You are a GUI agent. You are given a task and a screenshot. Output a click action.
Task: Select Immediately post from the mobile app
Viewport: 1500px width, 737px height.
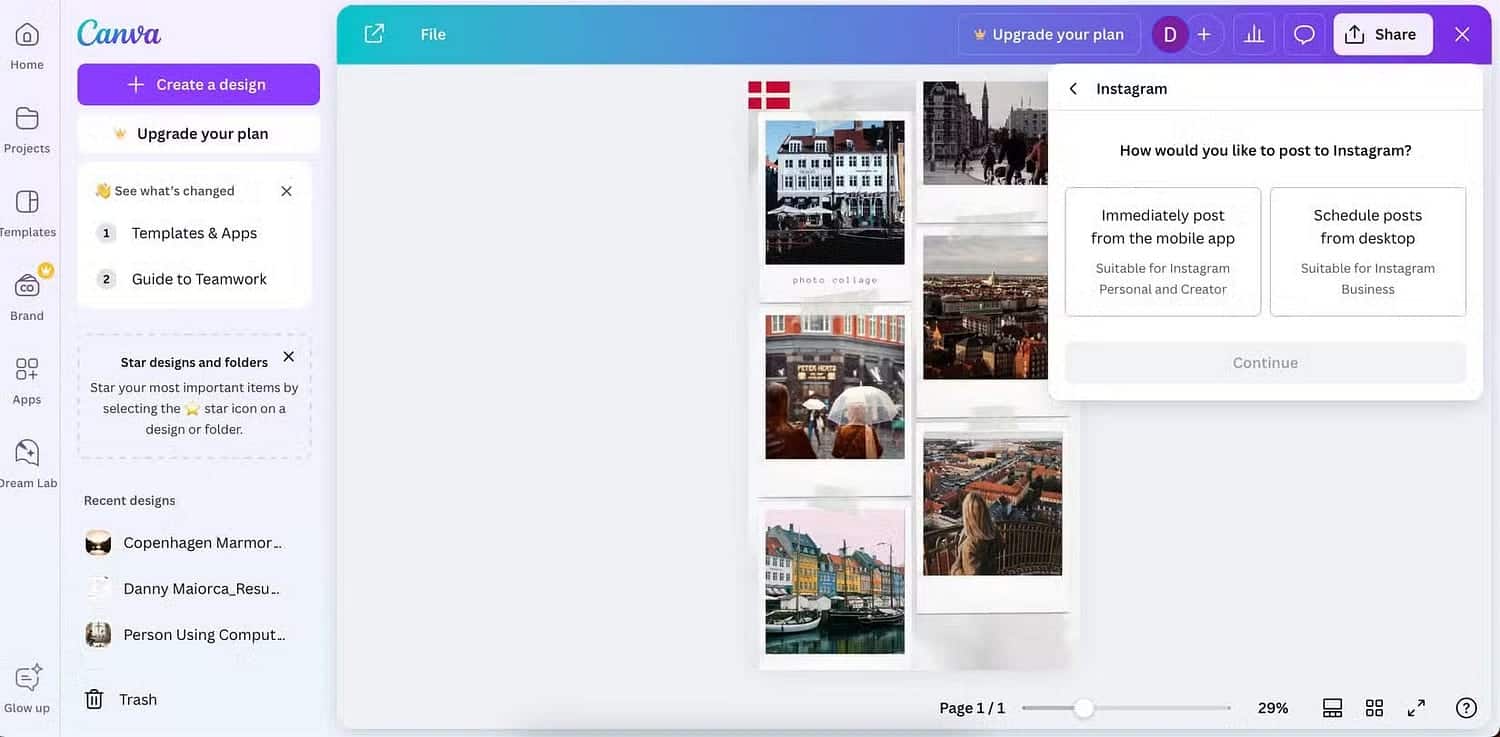pos(1162,251)
